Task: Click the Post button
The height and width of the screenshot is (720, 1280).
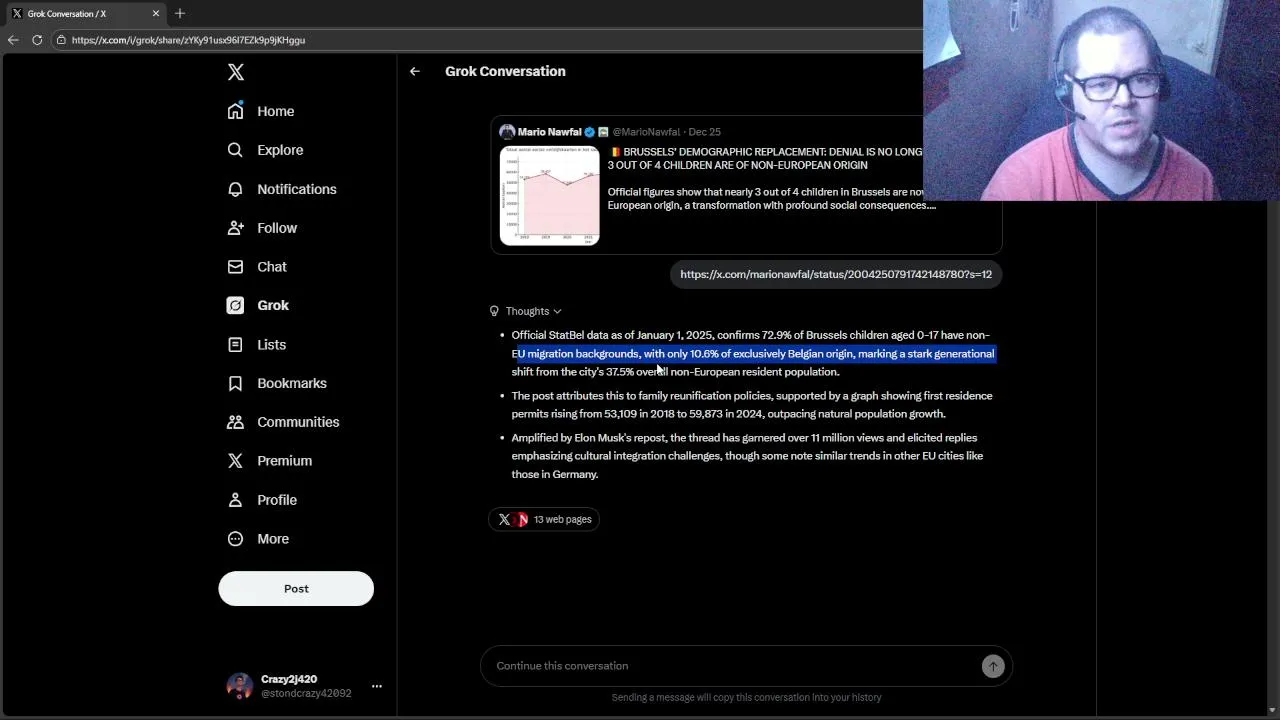Action: pos(296,588)
